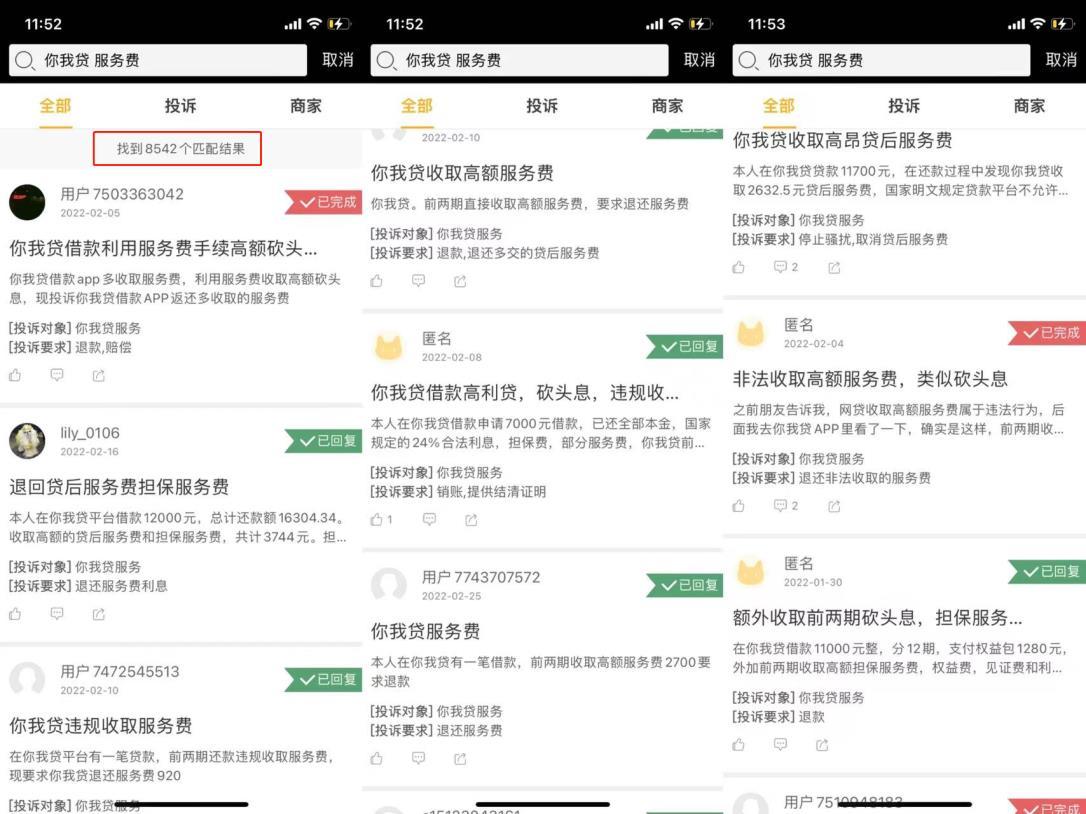The height and width of the screenshot is (814, 1086).
Task: Open comments on 非法收取高额服务费 post
Action: point(786,506)
